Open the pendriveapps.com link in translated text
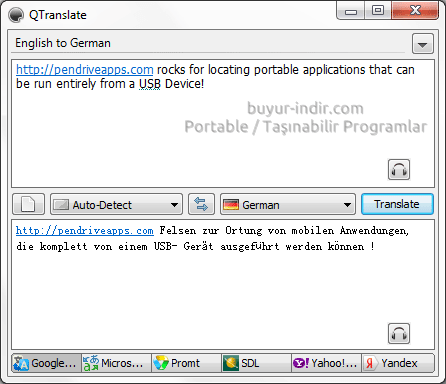446x384 pixels. (x=85, y=231)
